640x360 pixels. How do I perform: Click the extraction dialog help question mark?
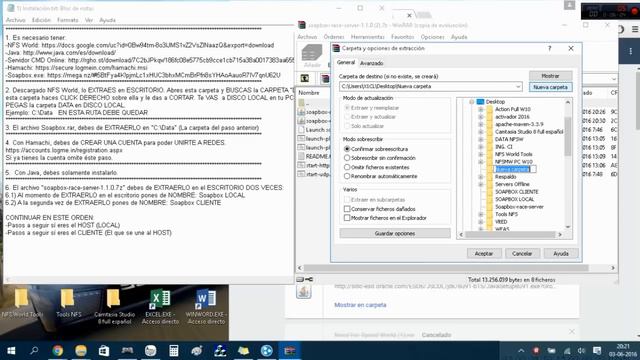pos(549,48)
